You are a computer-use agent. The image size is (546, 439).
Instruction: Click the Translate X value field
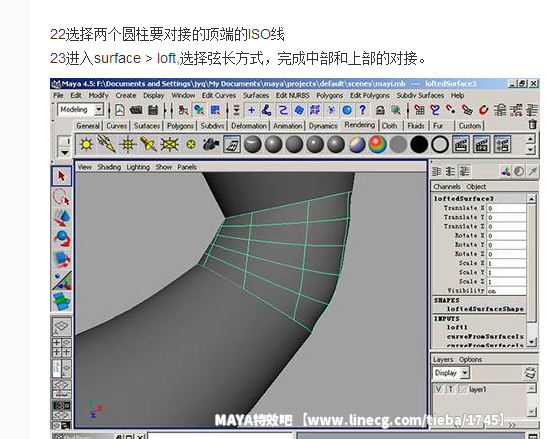(507, 208)
